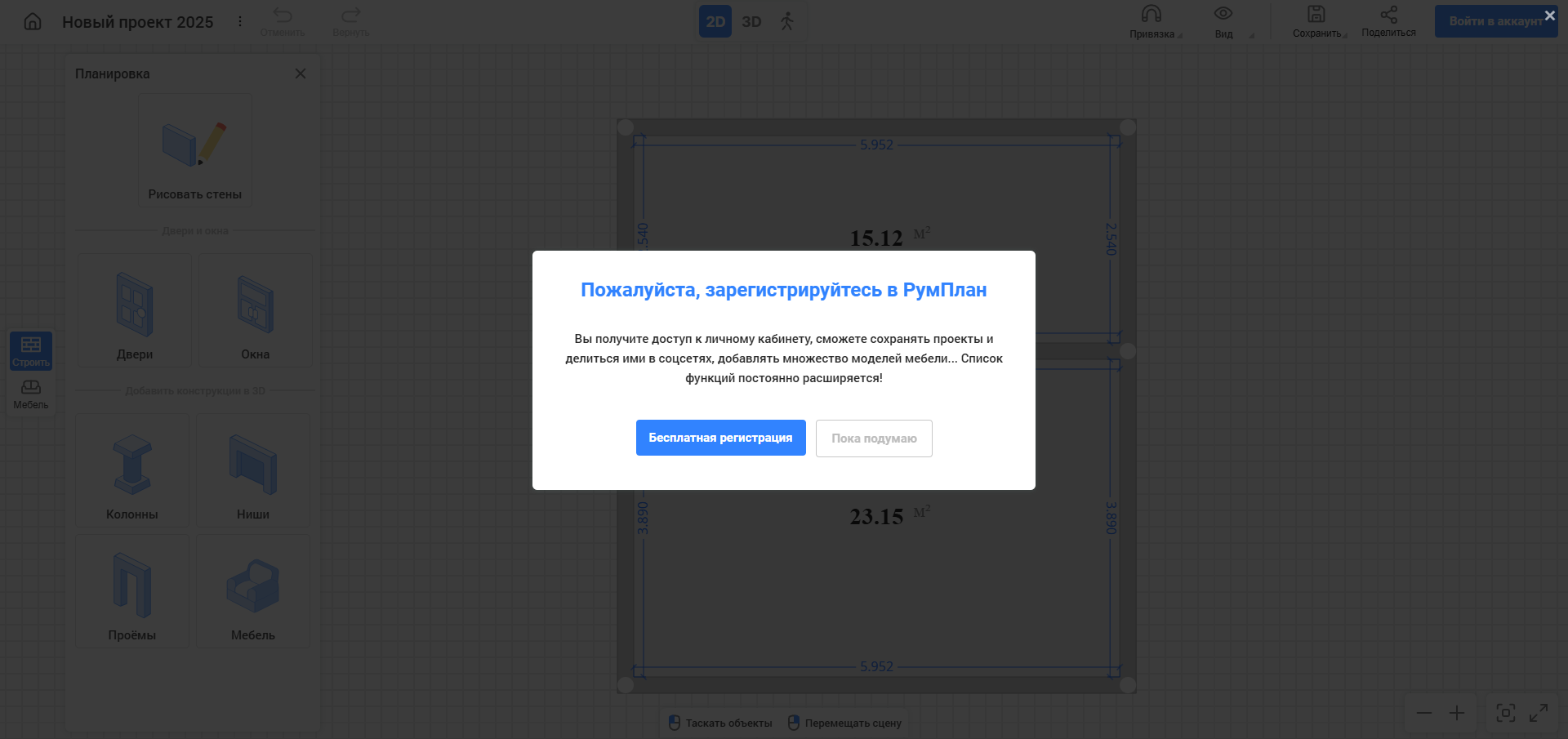Viewport: 1568px width, 739px height.
Task: Click the Войти в аккаунт button
Action: click(x=1496, y=21)
